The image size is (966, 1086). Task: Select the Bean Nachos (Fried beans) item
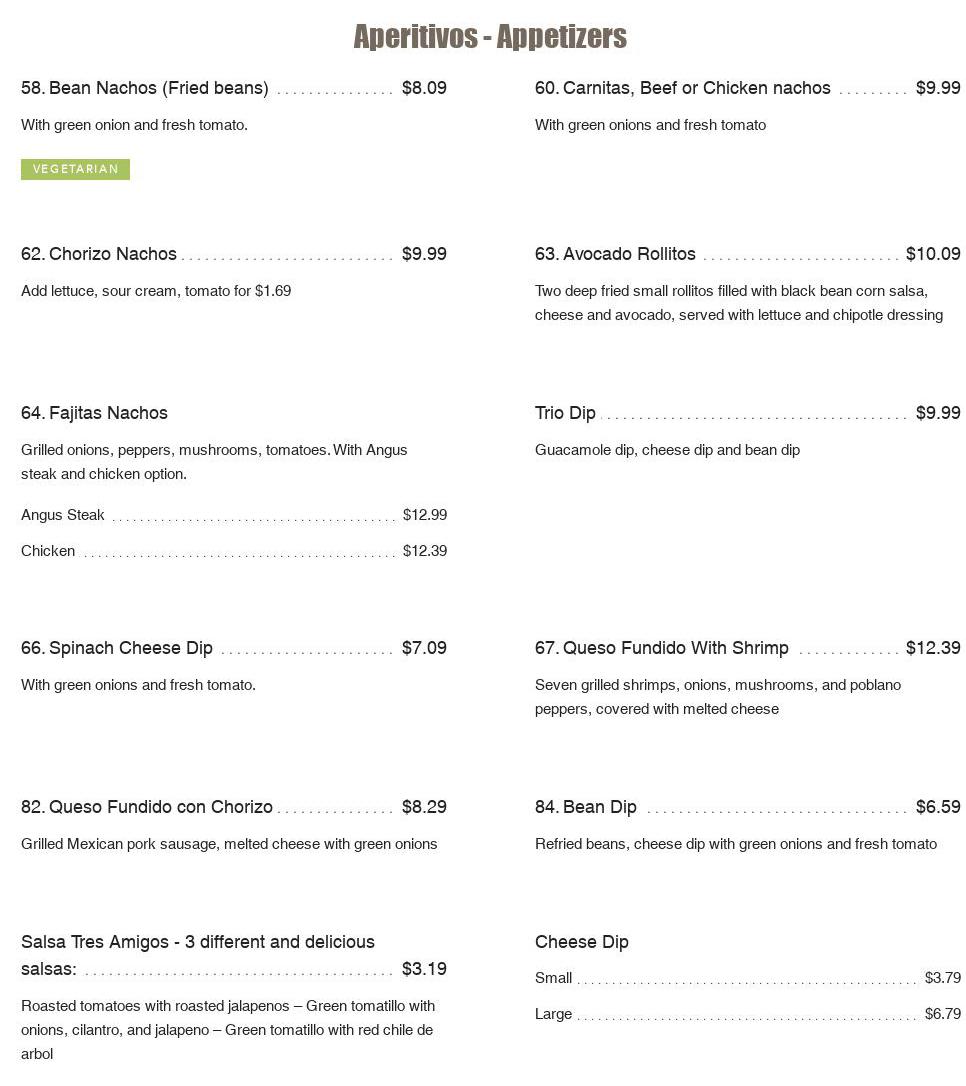click(145, 88)
